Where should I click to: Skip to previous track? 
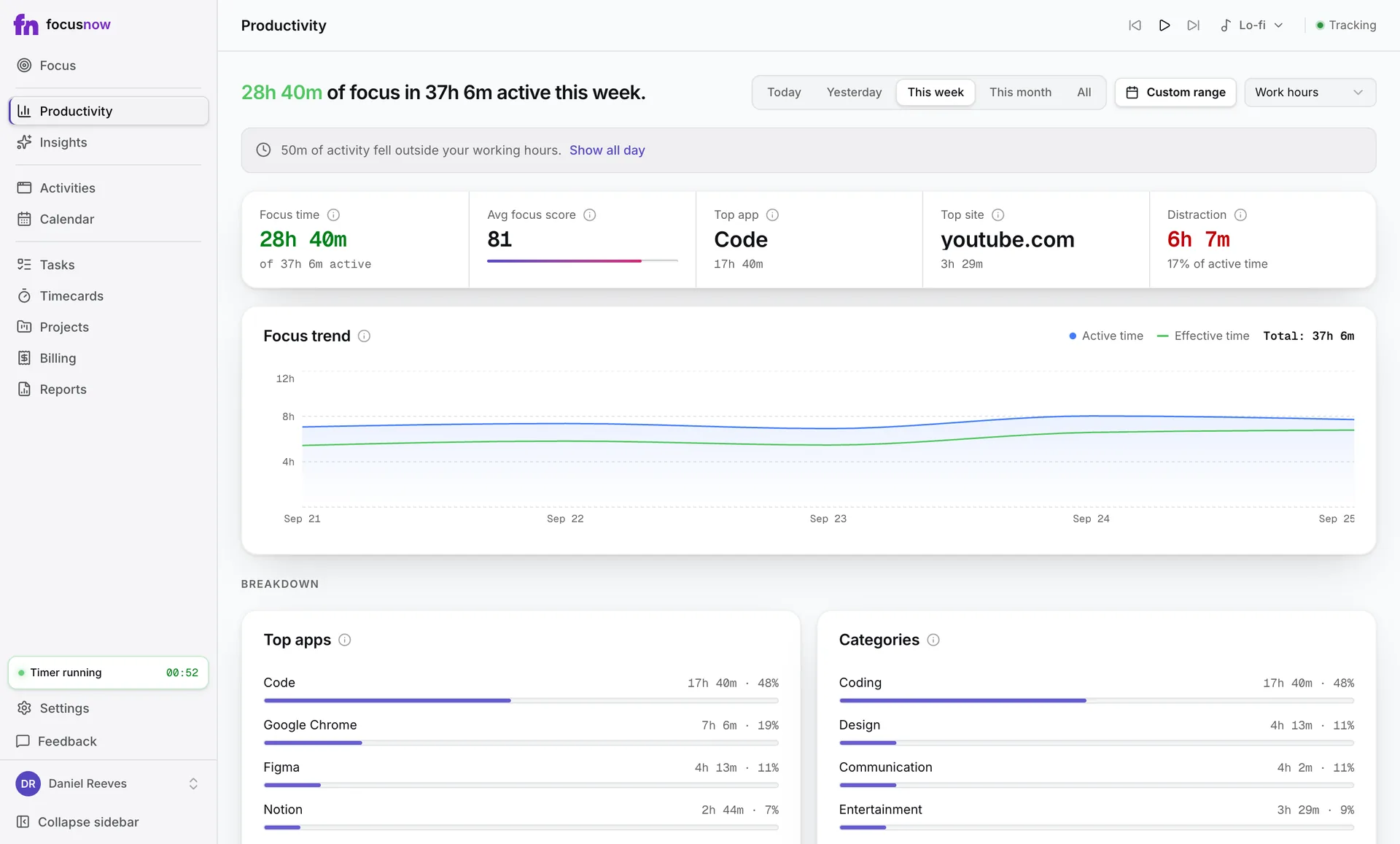pos(1135,26)
